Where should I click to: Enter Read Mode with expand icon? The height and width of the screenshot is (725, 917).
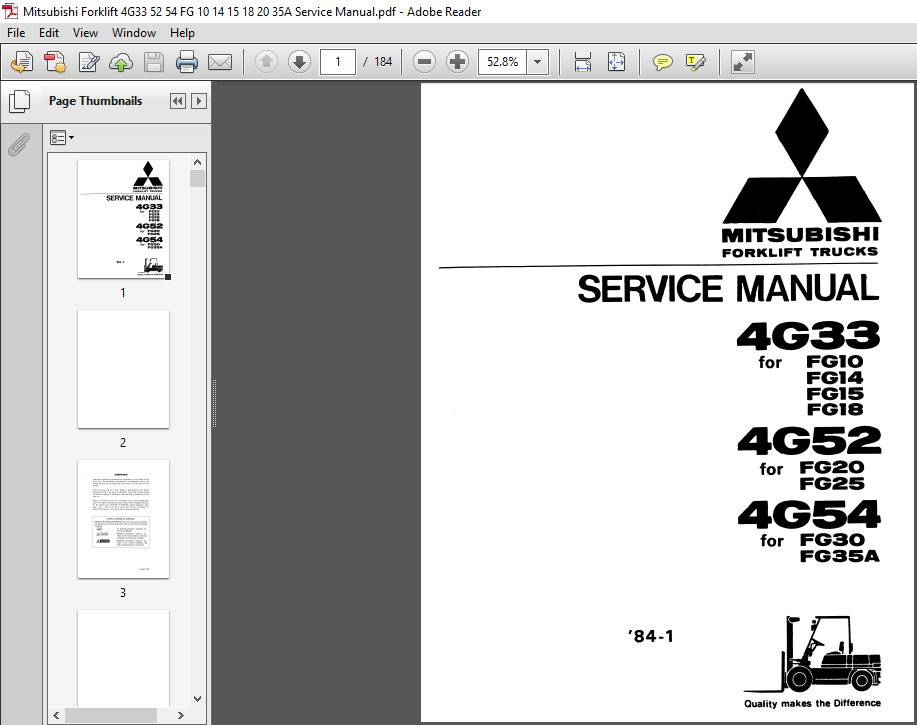[743, 62]
